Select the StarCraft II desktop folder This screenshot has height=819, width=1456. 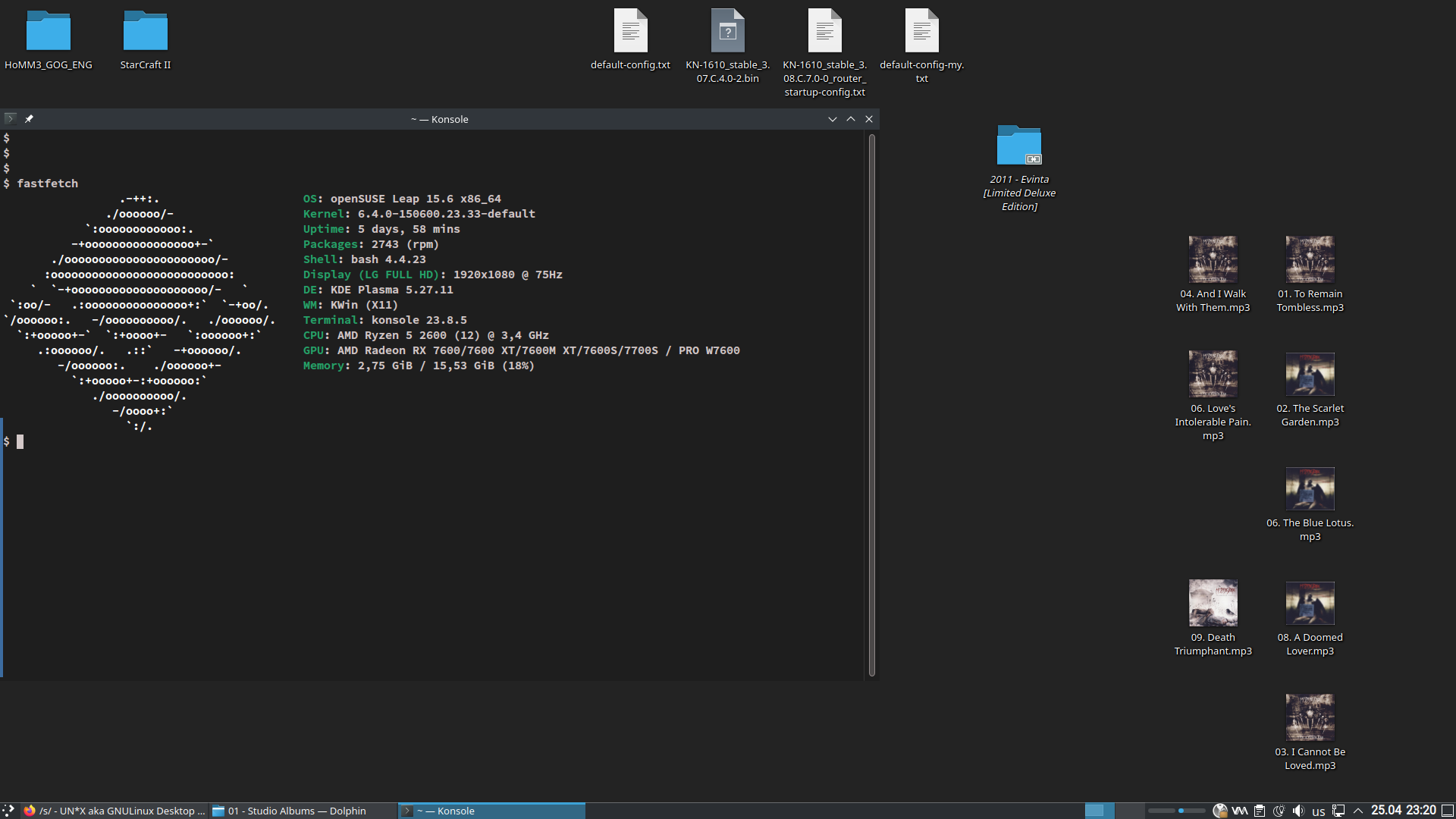(x=146, y=32)
